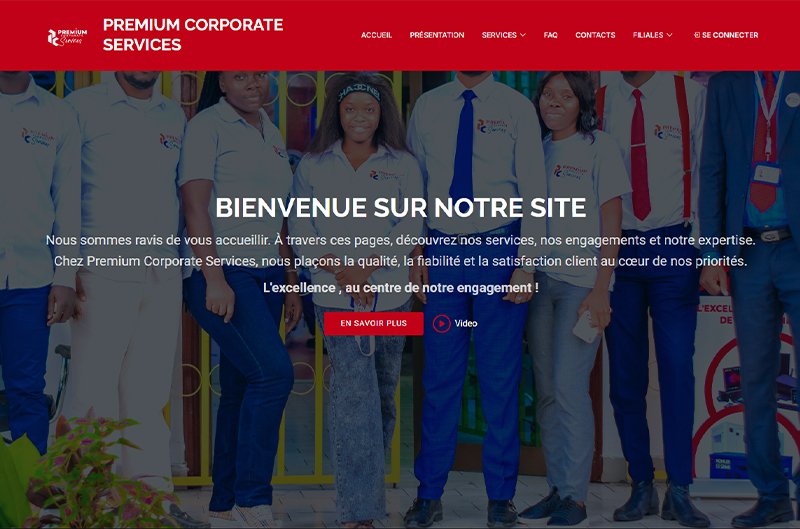800x529 pixels.
Task: Click the red EN SAVOIR PLUS button
Action: [373, 323]
